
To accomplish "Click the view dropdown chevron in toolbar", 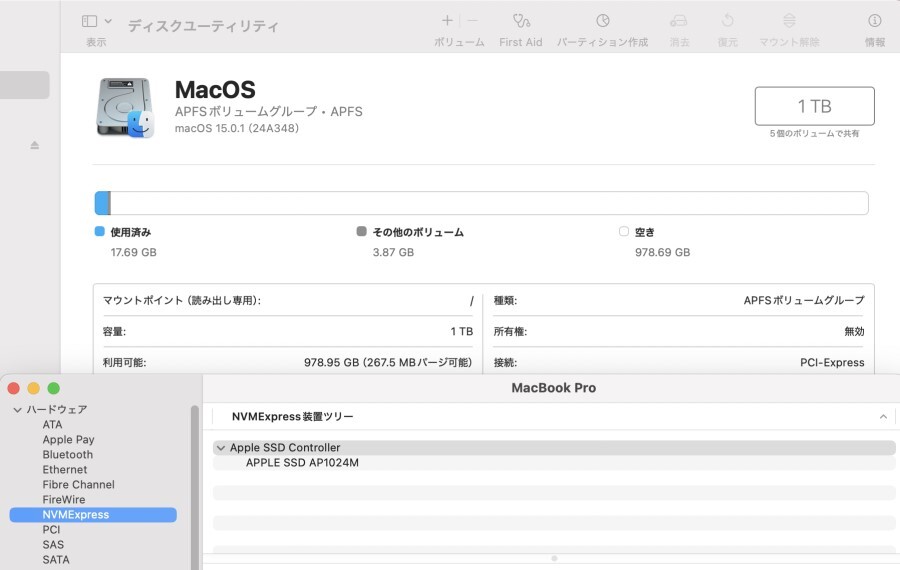I will [108, 21].
